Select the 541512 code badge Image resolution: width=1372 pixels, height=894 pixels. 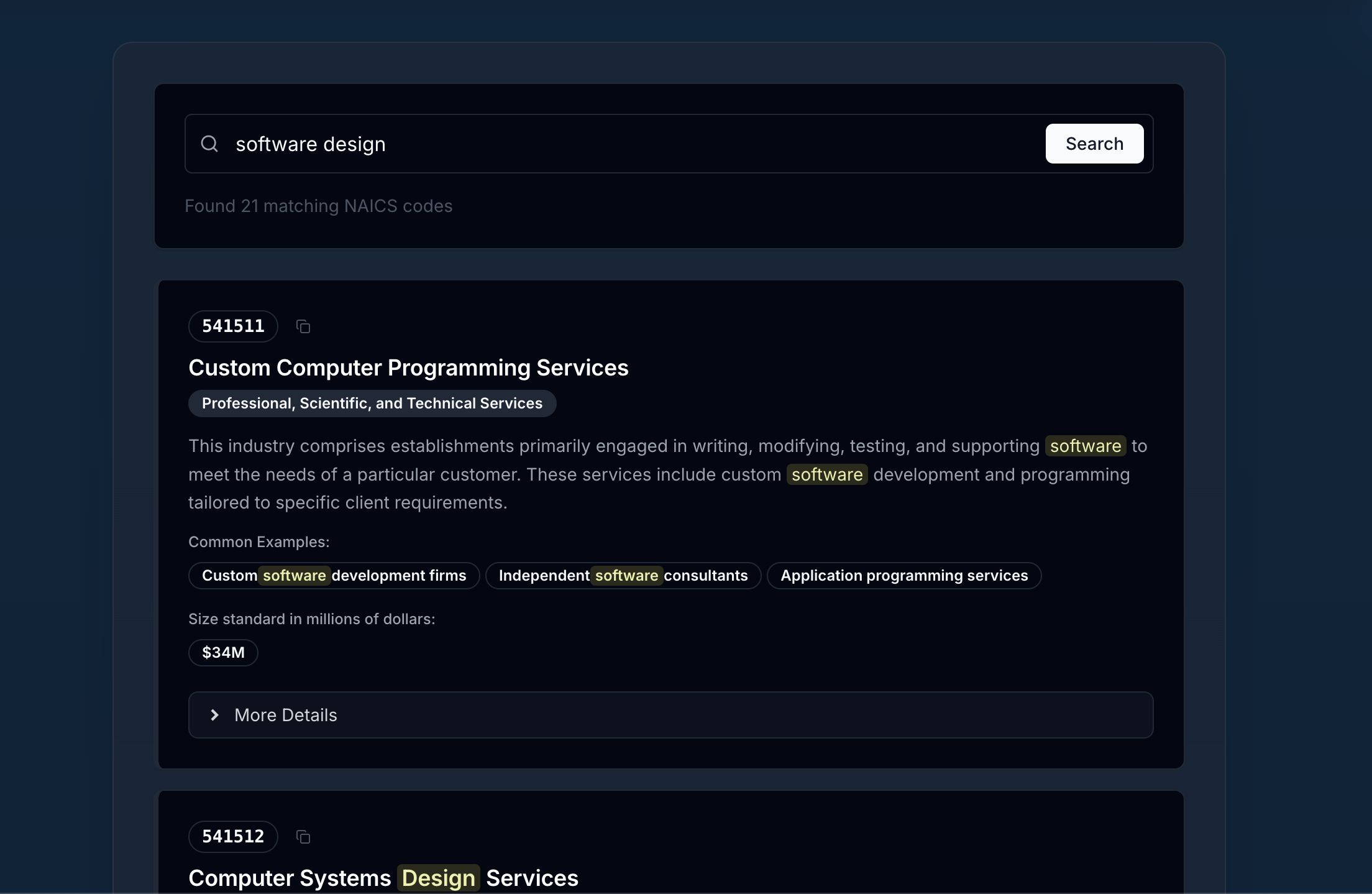[x=233, y=837]
